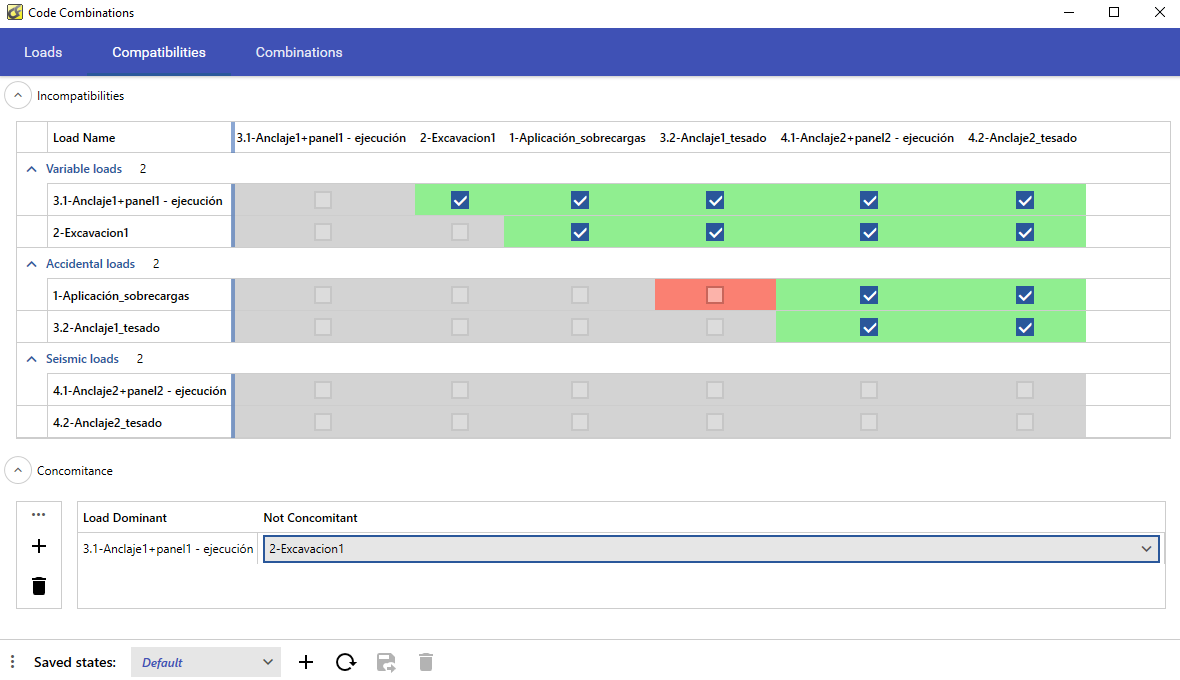Check the red 1-Aplicación_sobrecargas vs 3.2-Anclaje1_tesado box
The height and width of the screenshot is (680, 1180).
click(x=715, y=295)
